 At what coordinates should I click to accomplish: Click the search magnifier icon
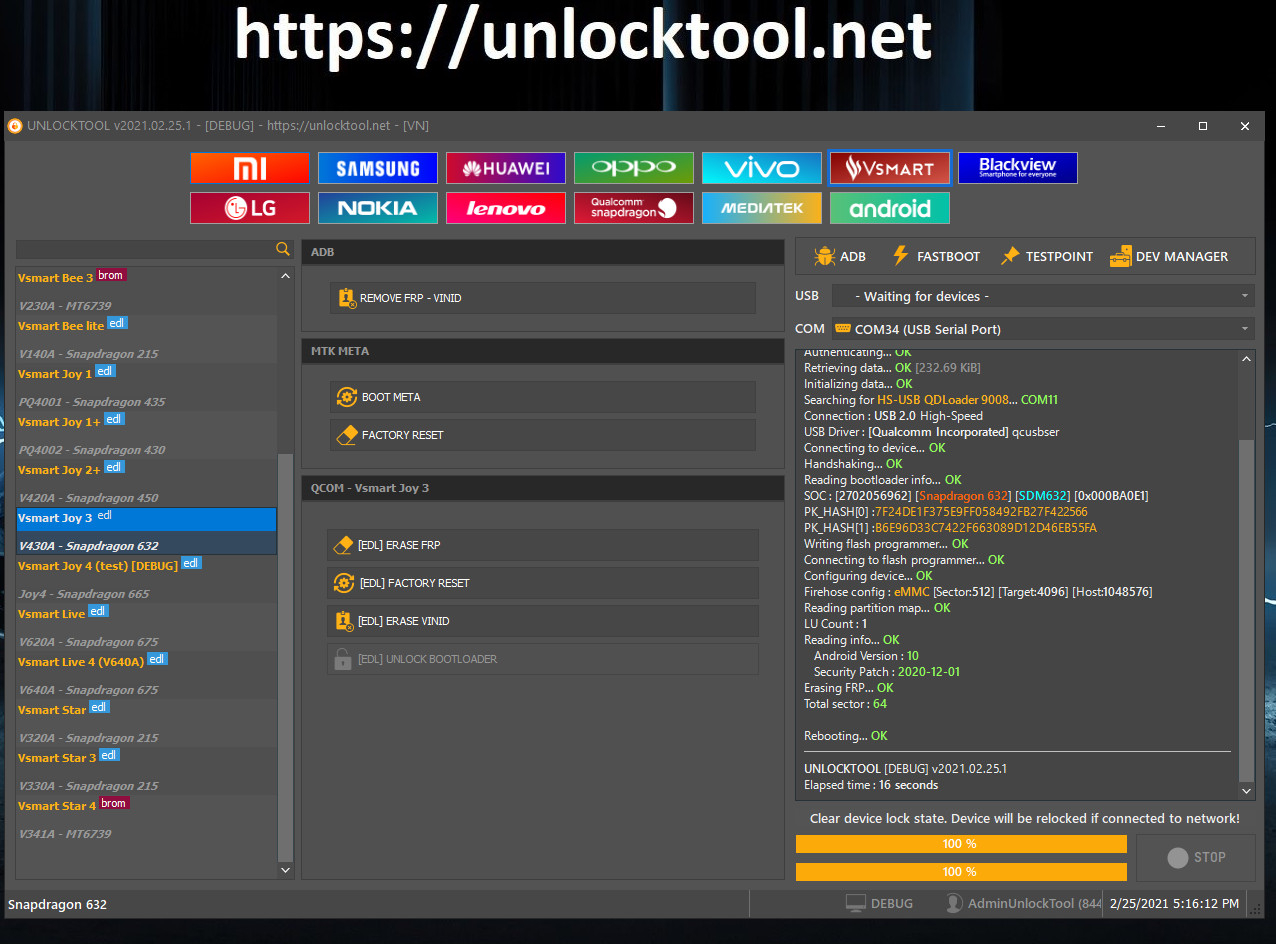pyautogui.click(x=283, y=249)
